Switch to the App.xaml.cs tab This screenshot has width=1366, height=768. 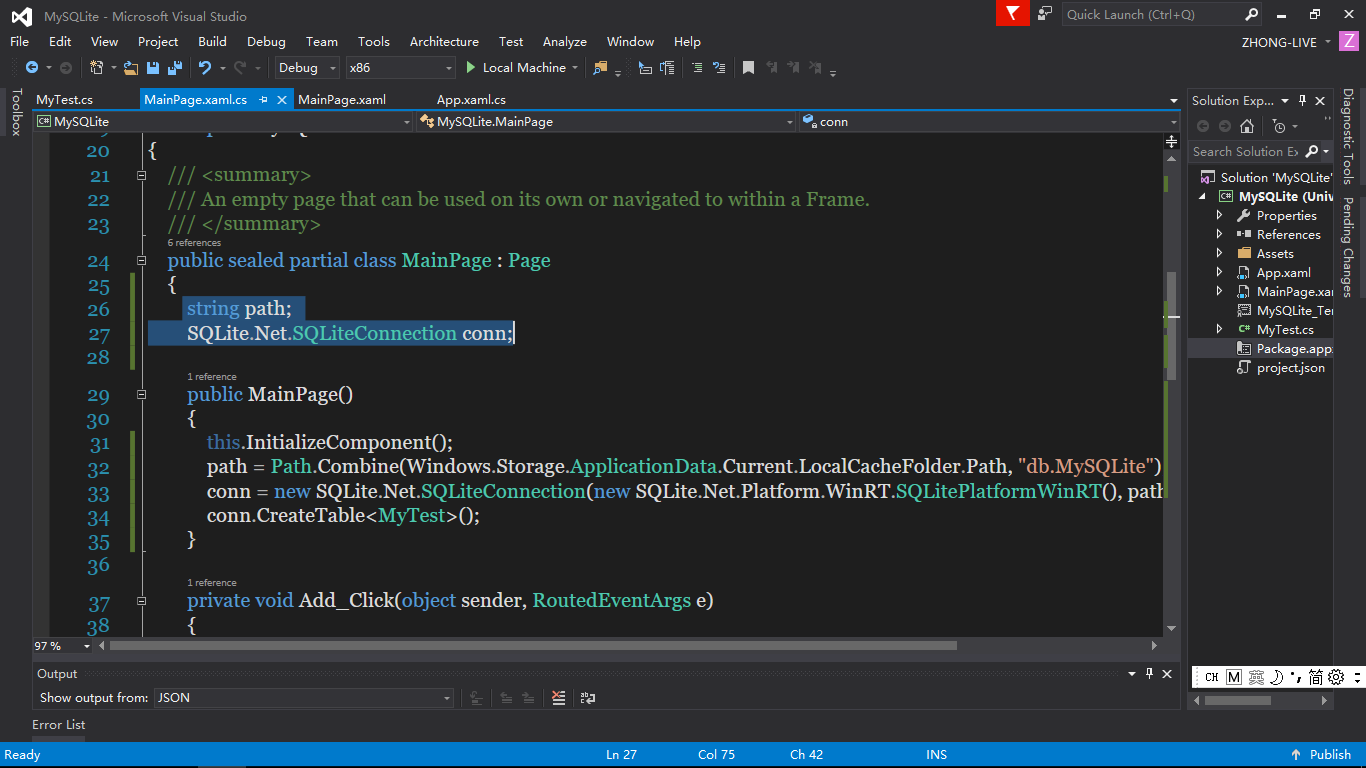click(x=471, y=100)
